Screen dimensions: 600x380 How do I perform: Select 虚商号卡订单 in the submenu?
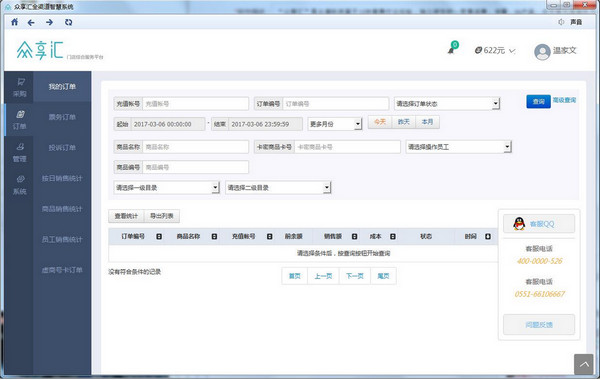tap(62, 270)
